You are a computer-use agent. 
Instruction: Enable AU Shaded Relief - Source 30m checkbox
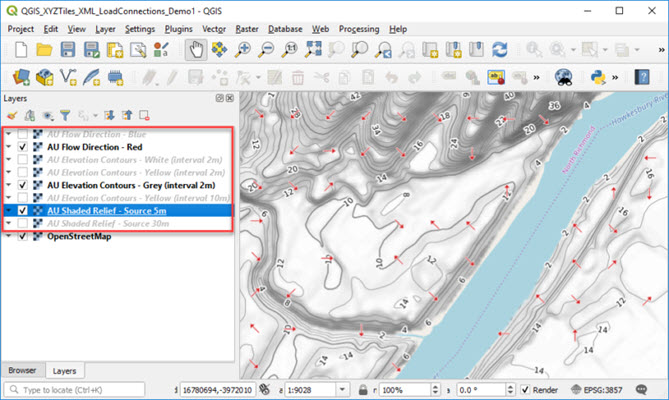[x=23, y=223]
